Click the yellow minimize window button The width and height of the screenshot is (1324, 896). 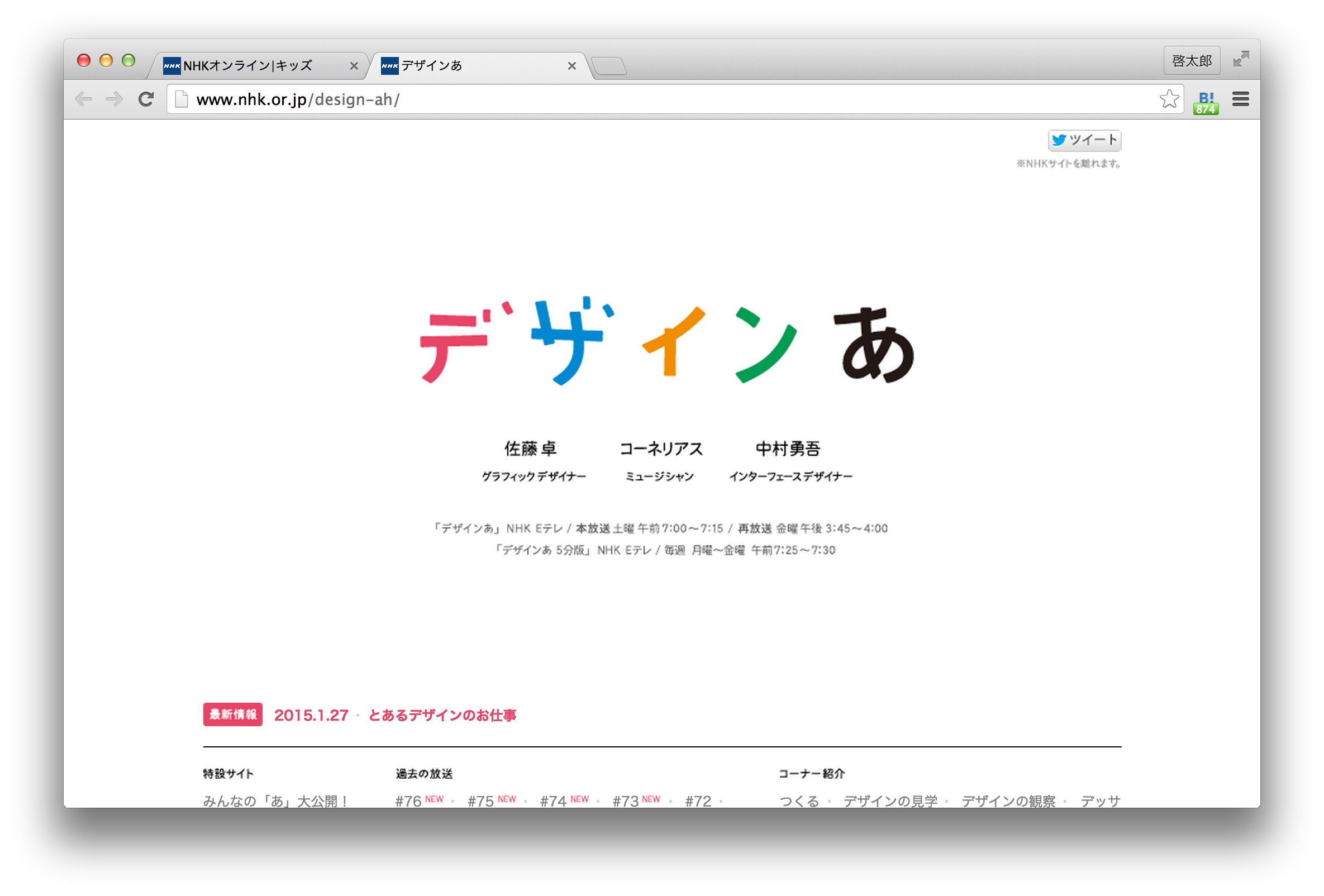pos(106,60)
